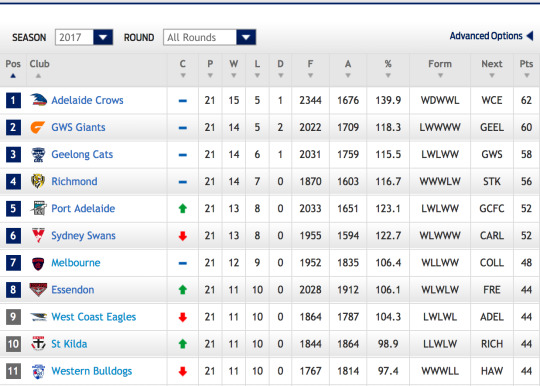The image size is (540, 386).
Task: Click Adelaide Crows' points total 62
Action: tap(526, 100)
